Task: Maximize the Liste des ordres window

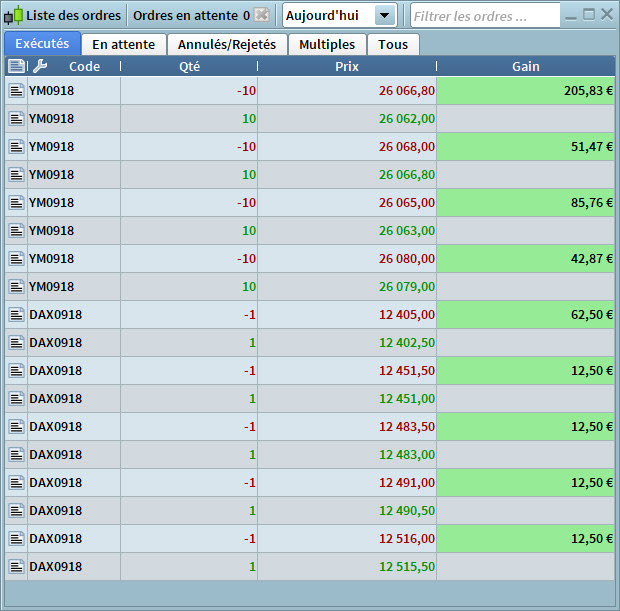Action: (589, 15)
